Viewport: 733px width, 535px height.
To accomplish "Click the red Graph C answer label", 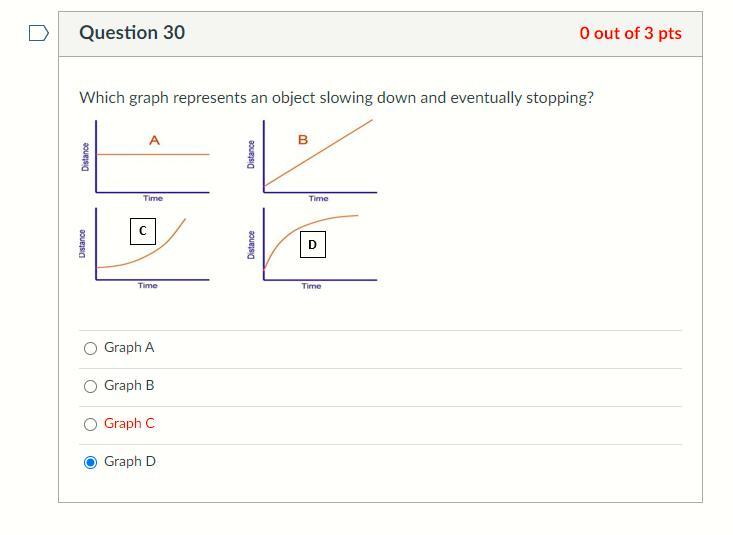I will pos(129,423).
